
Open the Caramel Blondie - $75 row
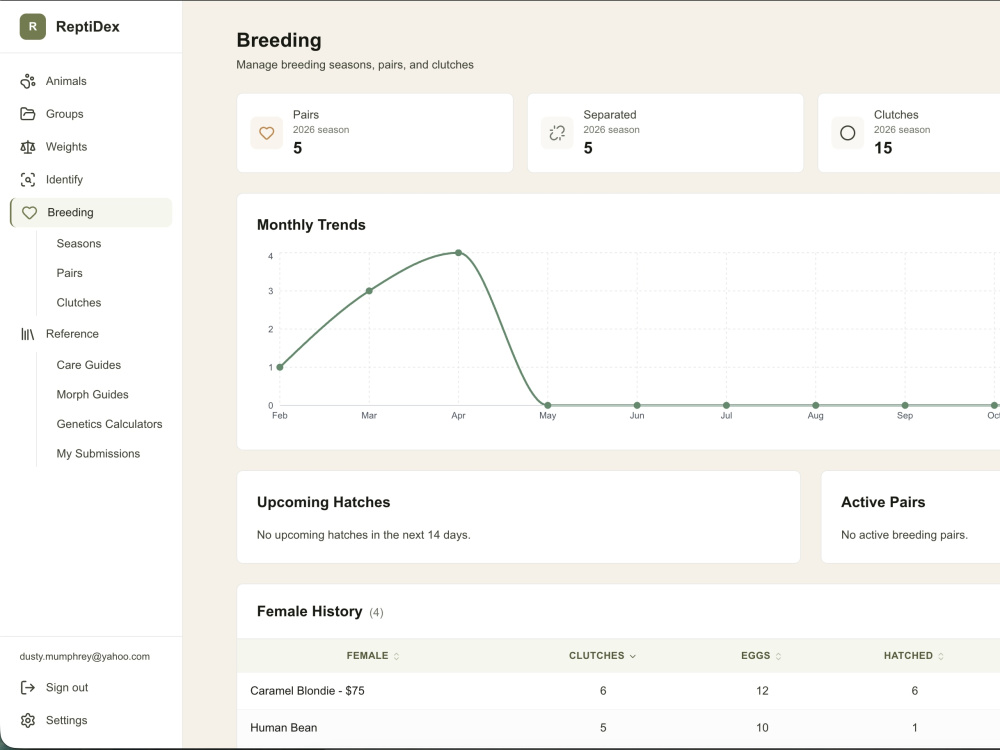618,691
